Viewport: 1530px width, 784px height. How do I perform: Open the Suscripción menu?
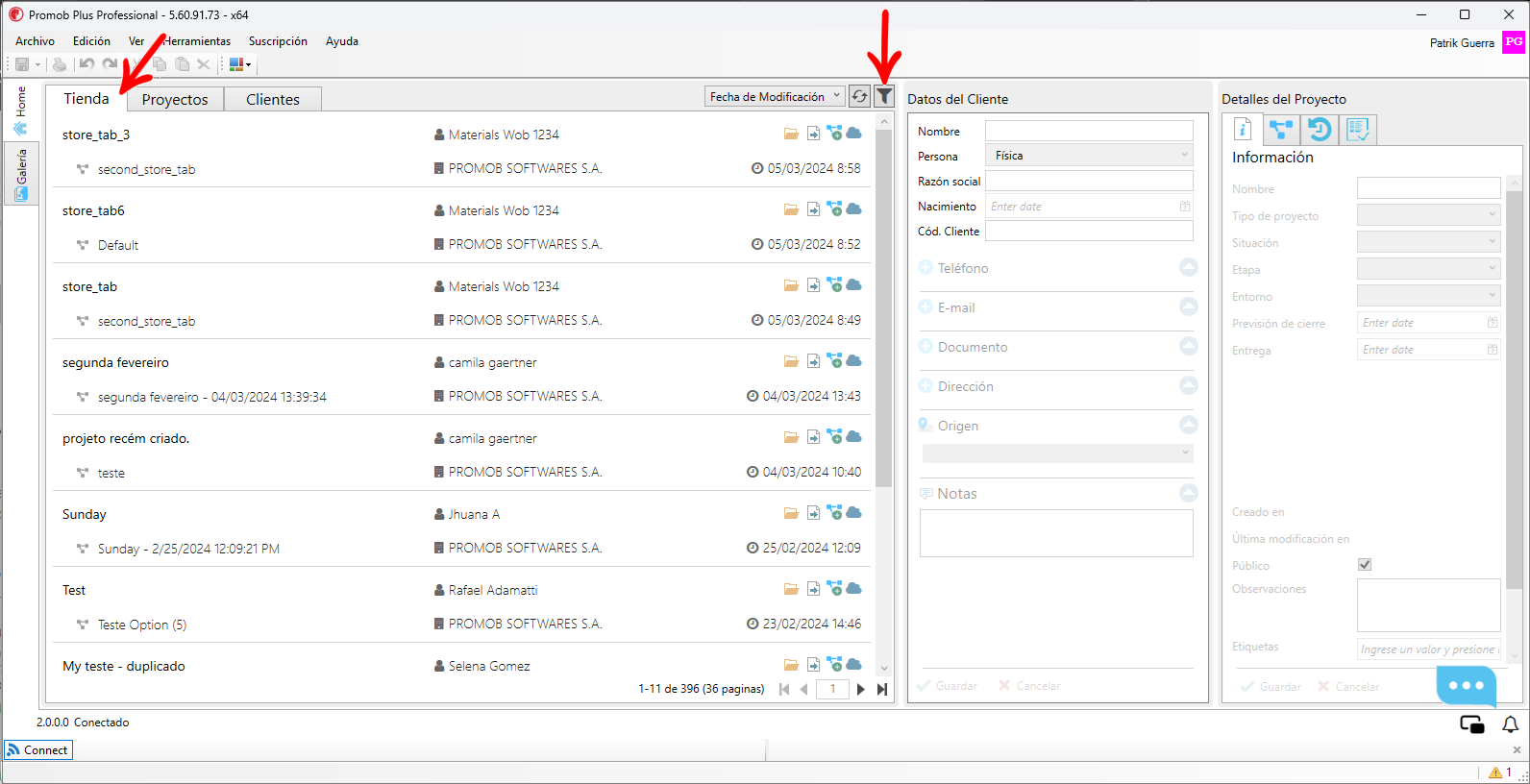point(278,41)
